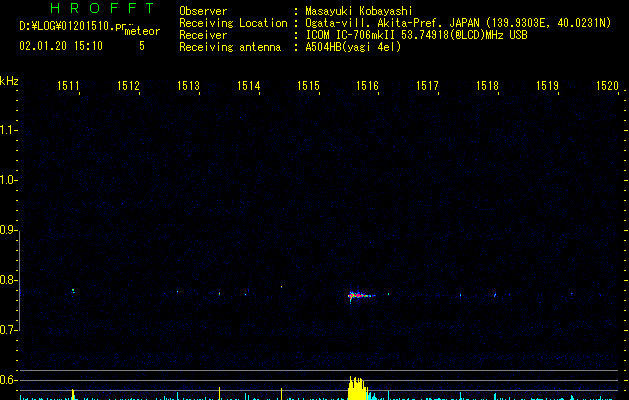This screenshot has height=400, width=629.
Task: Click time axis marker 1513
Action: (188, 86)
